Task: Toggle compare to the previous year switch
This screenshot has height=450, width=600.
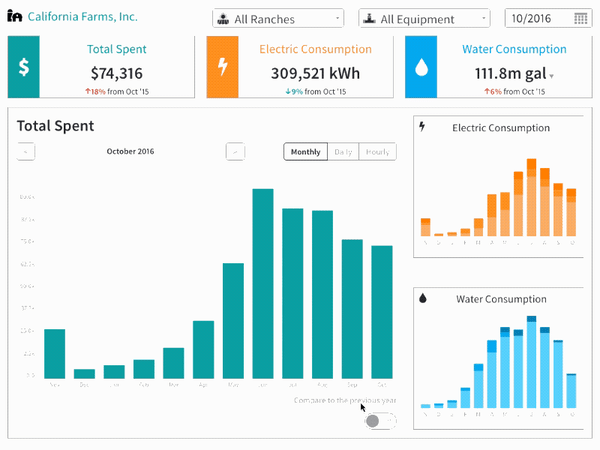Action: 380,421
